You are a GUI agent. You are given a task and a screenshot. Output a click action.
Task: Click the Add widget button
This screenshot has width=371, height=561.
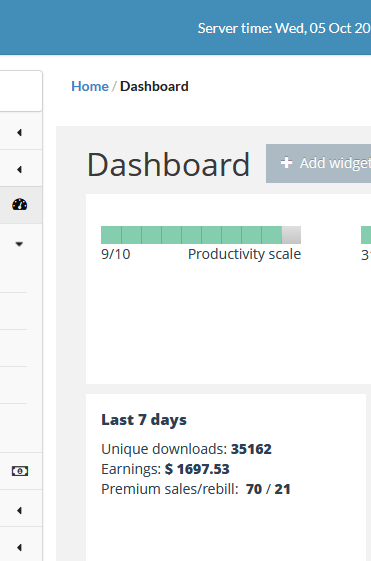[x=318, y=164]
